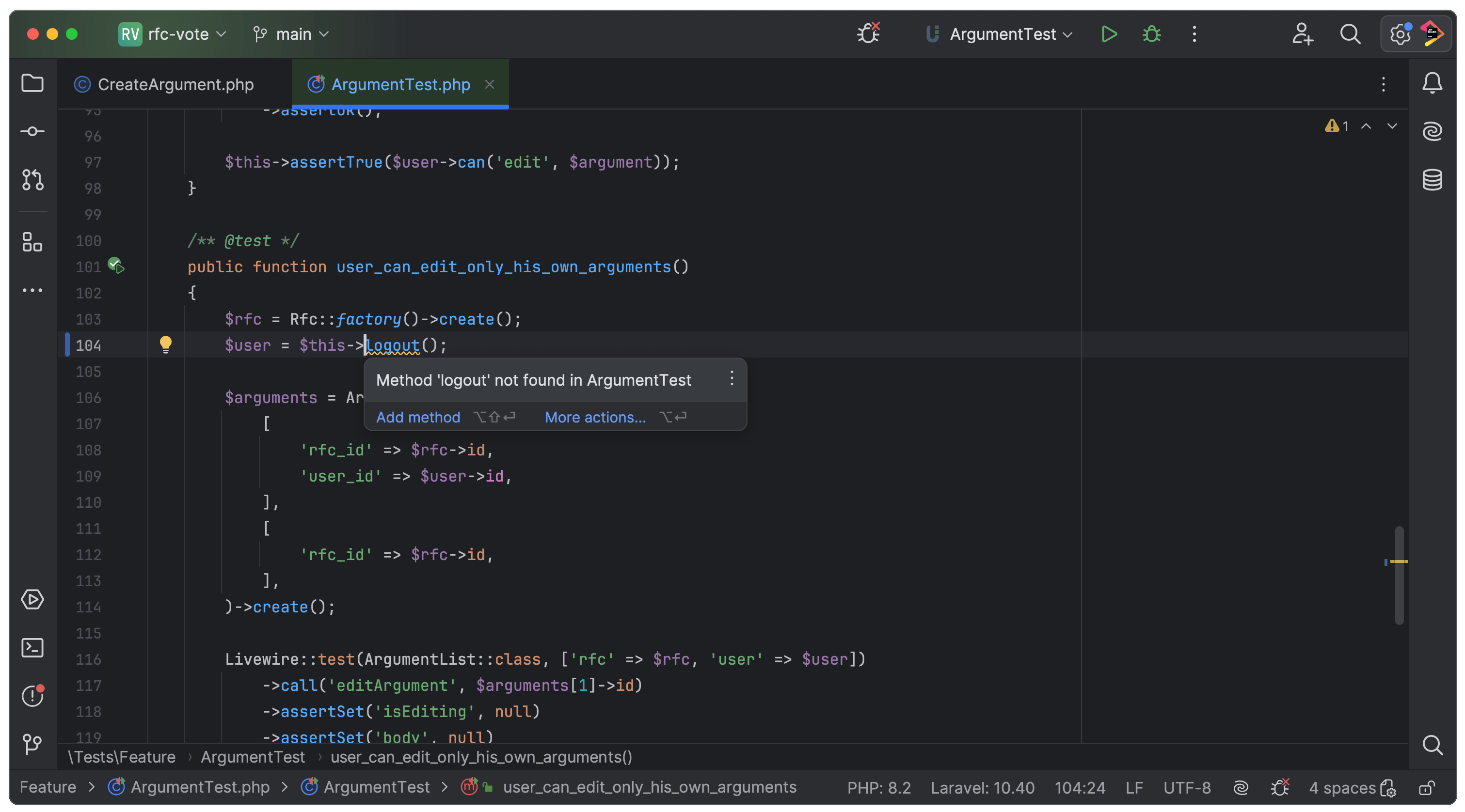Open the Project folder tool window
This screenshot has height=812, width=1465.
(32, 83)
